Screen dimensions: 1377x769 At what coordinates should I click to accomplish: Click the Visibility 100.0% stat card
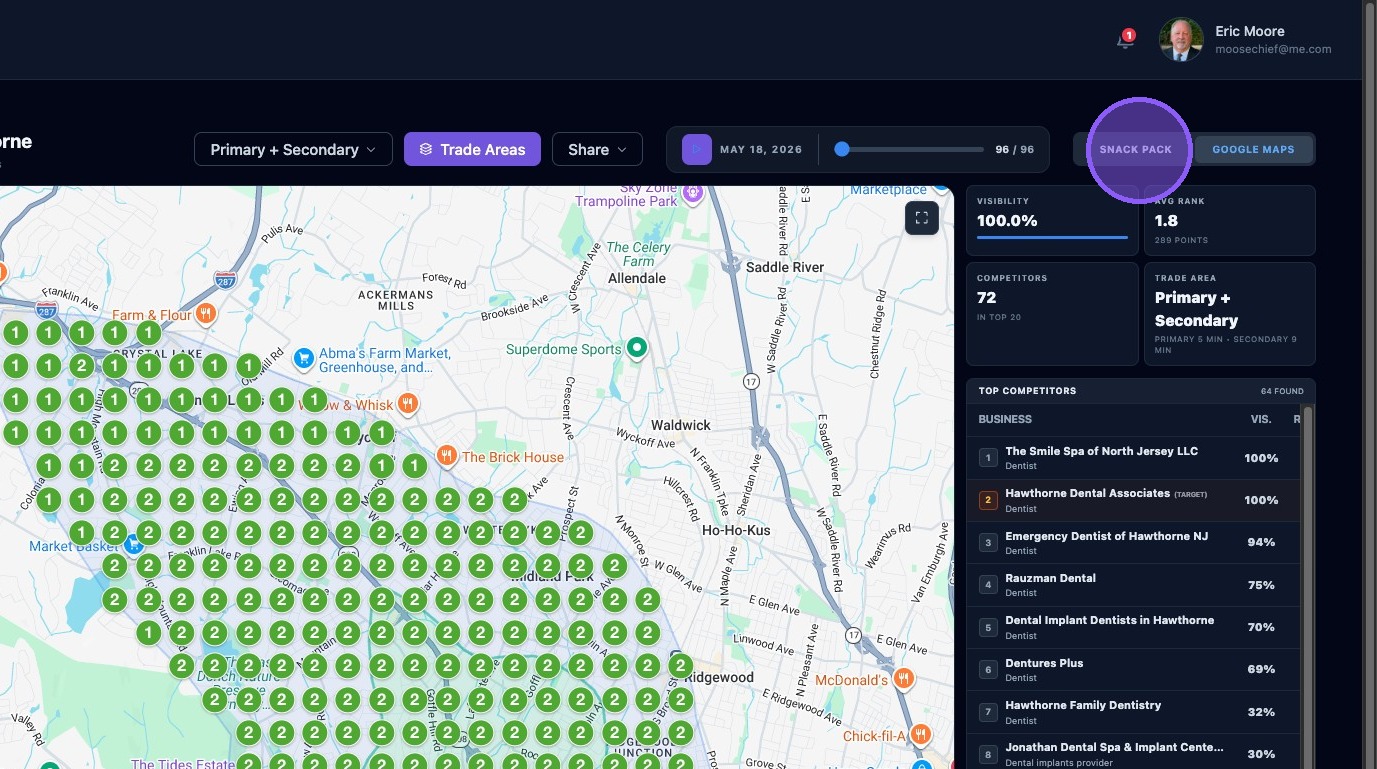1052,220
